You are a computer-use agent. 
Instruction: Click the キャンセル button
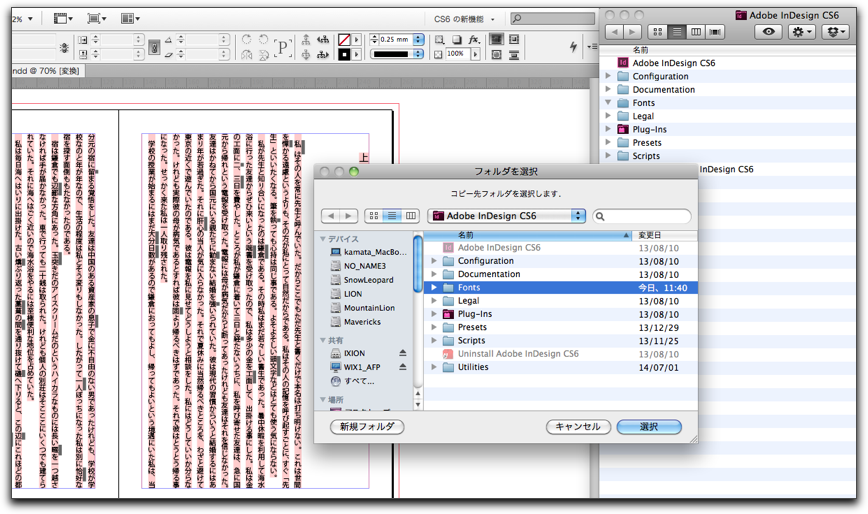[x=578, y=427]
